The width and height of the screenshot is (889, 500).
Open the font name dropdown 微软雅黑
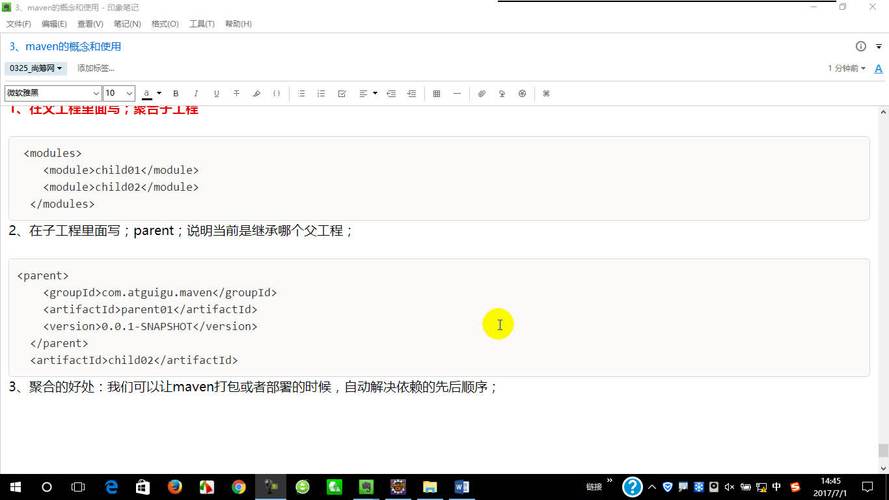pyautogui.click(x=53, y=93)
